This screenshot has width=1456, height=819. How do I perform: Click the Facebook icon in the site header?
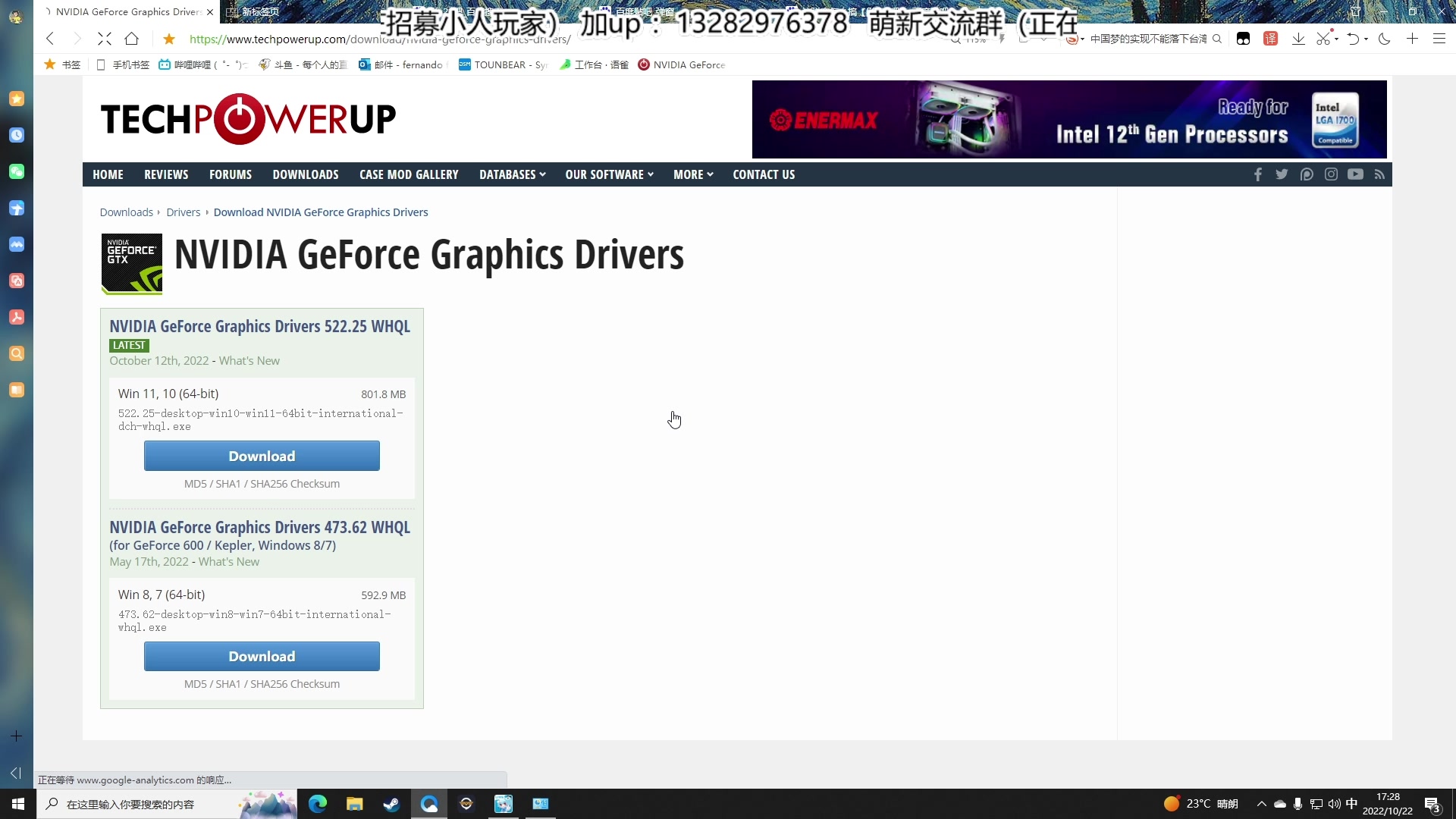(1258, 174)
